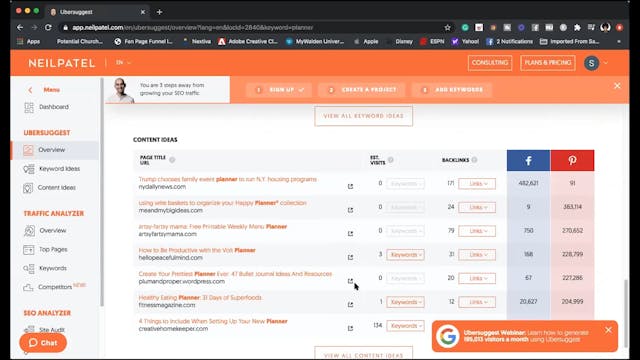
Task: Open Content Ideas in sidebar
Action: pos(56,187)
